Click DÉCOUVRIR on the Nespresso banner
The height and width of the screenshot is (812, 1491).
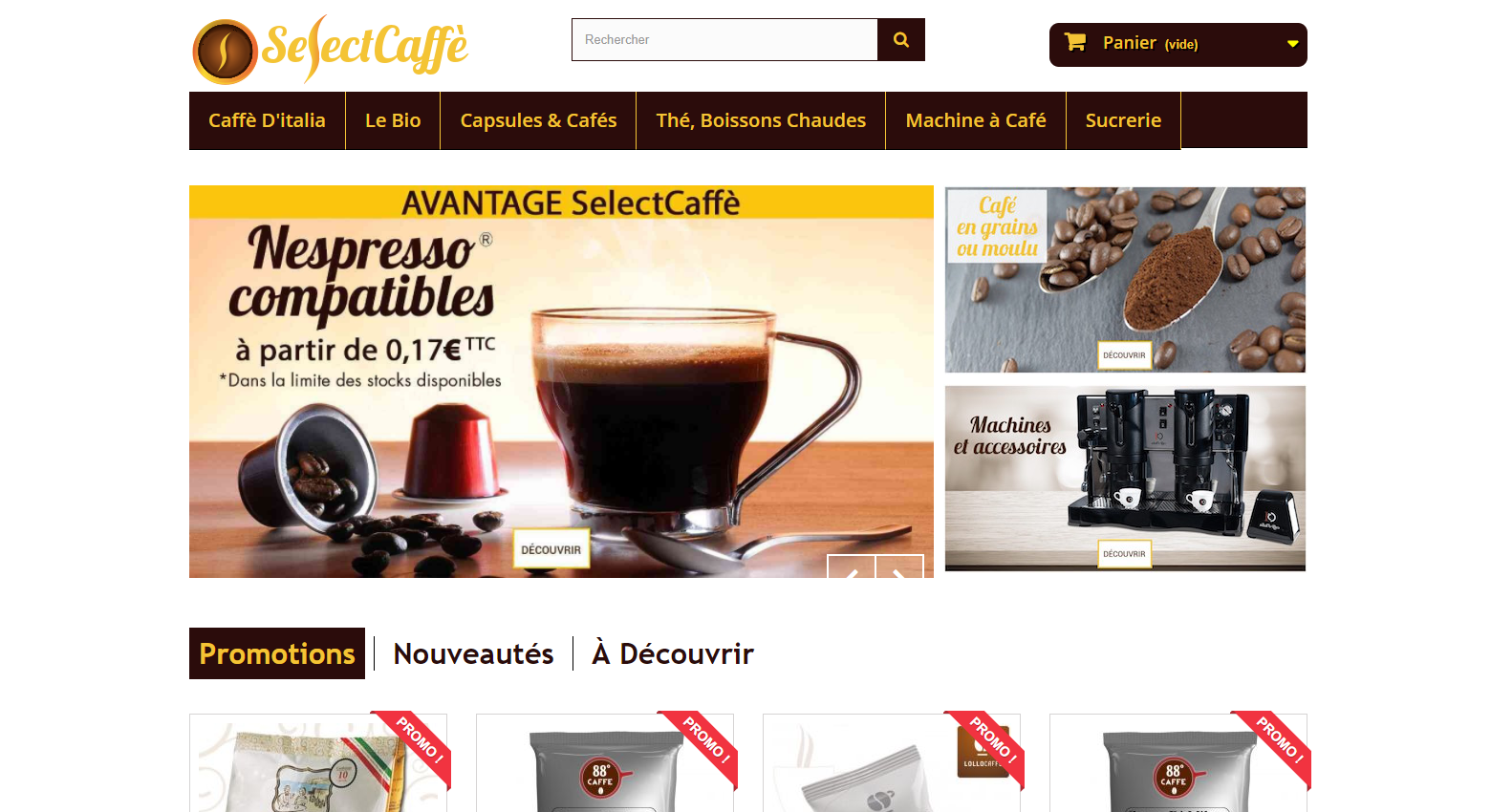click(551, 549)
